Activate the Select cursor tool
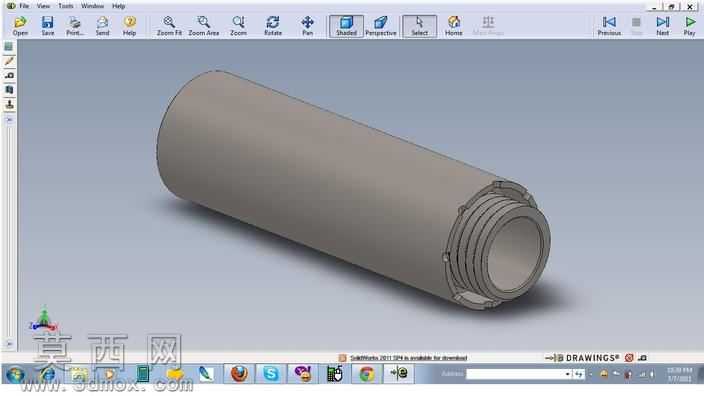 tap(419, 26)
